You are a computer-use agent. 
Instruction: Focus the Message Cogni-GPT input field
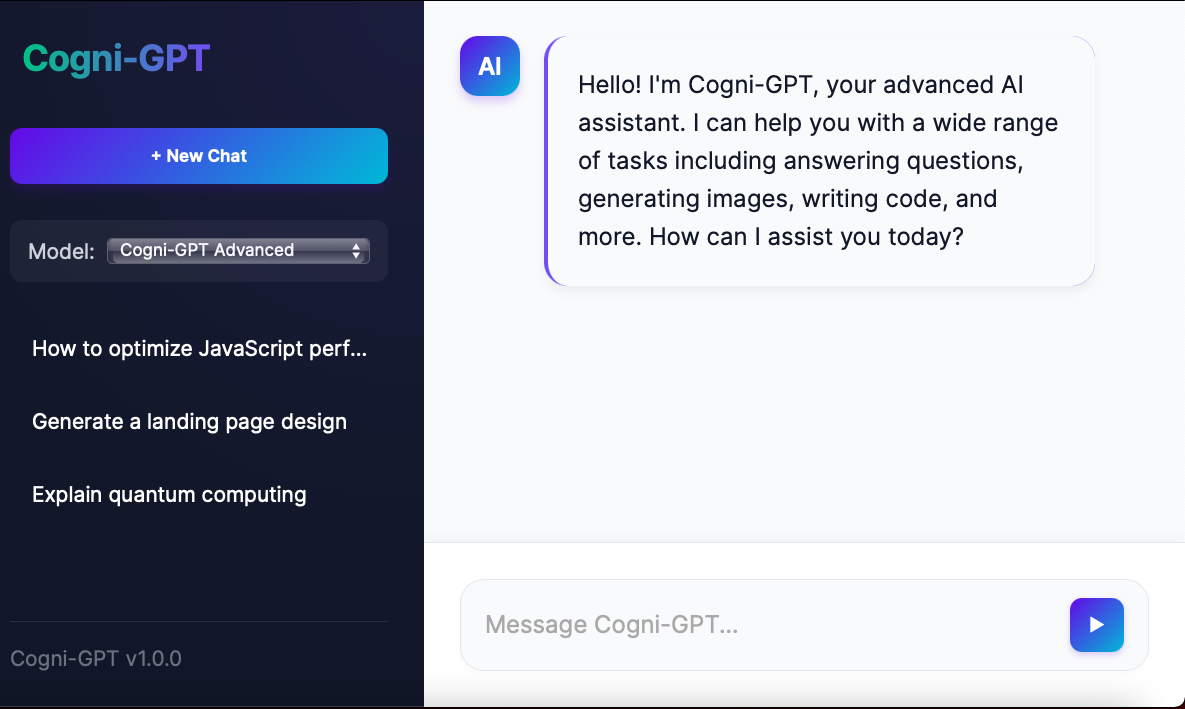[763, 625]
